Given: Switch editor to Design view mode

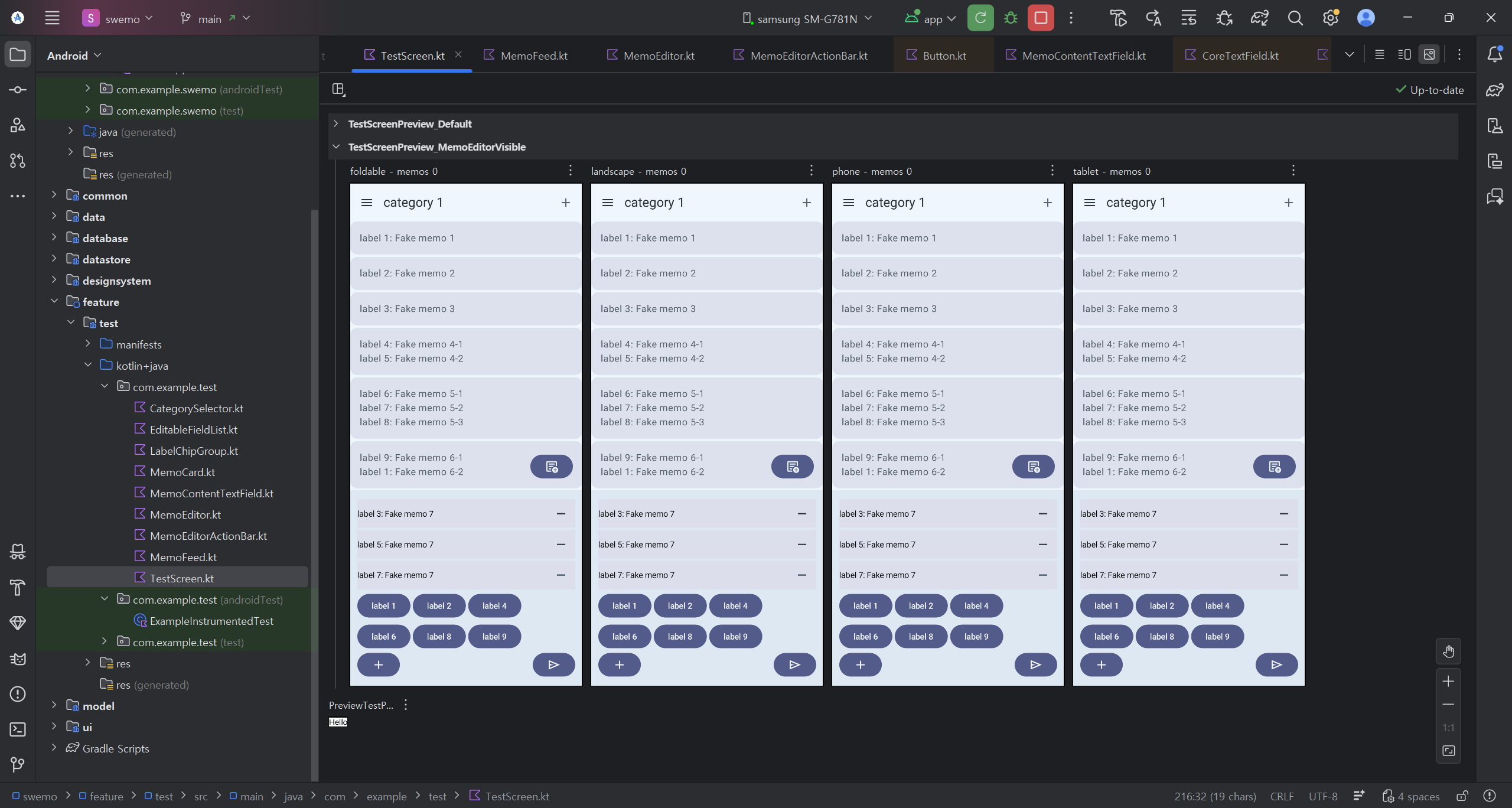Looking at the screenshot, I should [1429, 55].
